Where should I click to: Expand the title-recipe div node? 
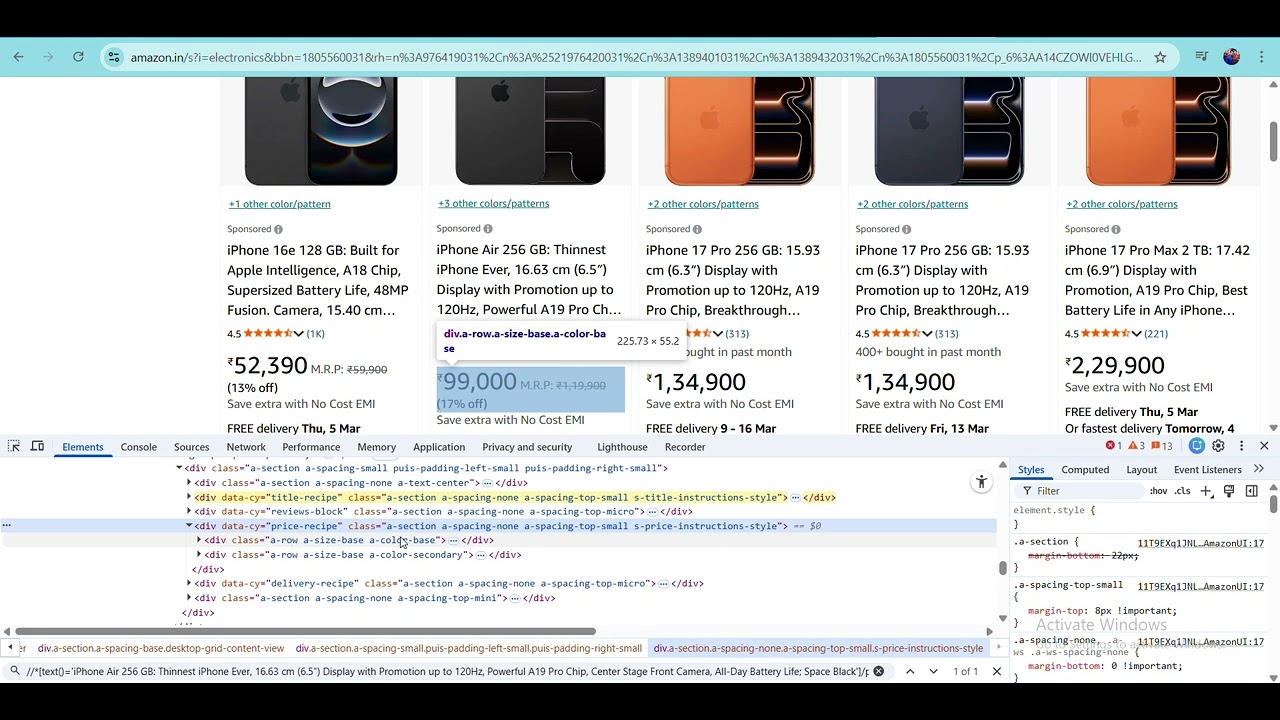[189, 497]
